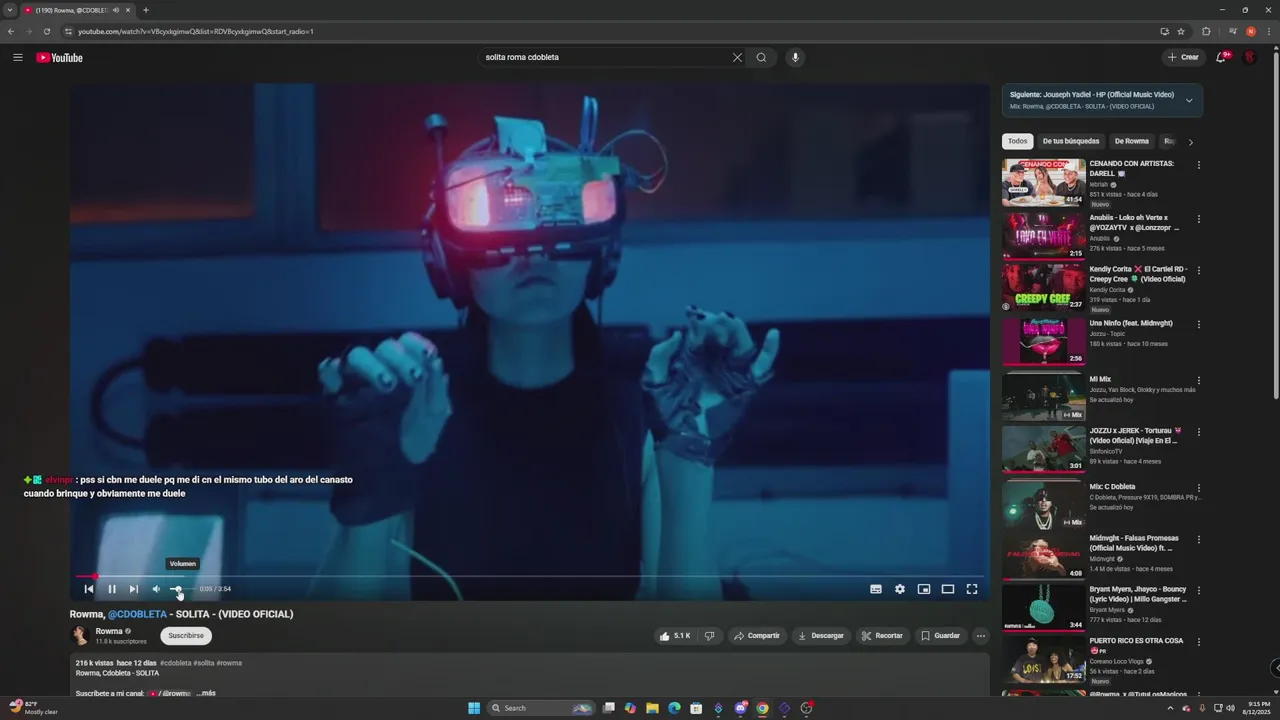Click the Recortar clip button
The image size is (1280, 720).
(x=882, y=635)
